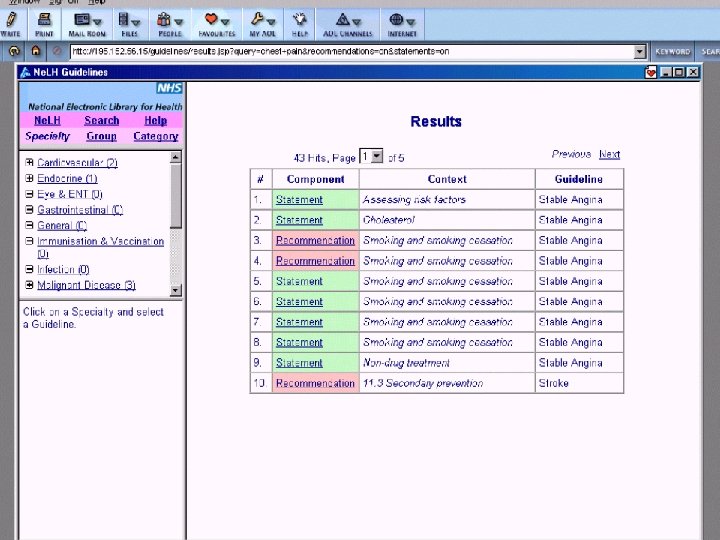Click the Context column header
720x540 pixels.
(x=447, y=179)
